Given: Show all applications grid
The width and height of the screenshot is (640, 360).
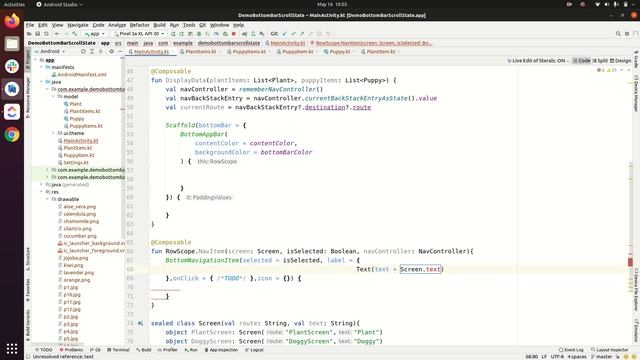Looking at the screenshot, I should click(x=12, y=349).
